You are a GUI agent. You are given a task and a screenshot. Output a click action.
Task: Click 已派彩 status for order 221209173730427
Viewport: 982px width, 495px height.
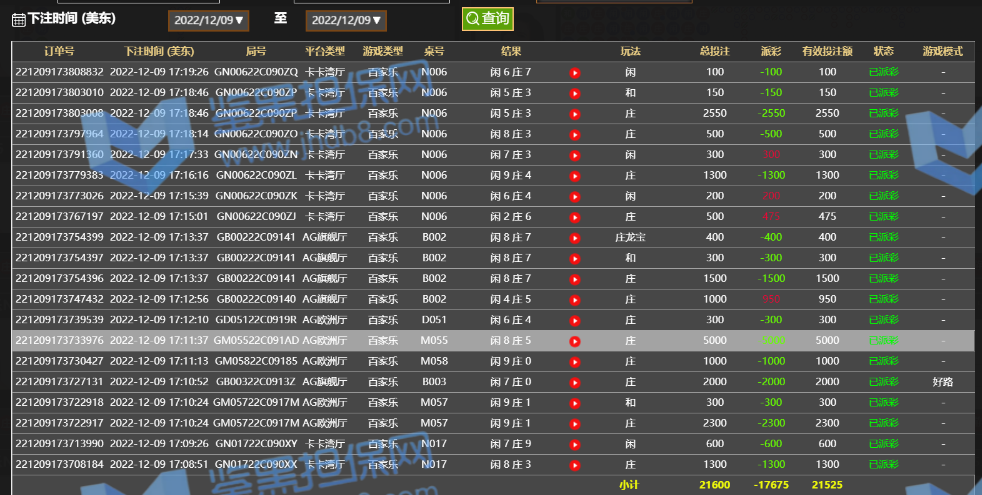coord(884,361)
